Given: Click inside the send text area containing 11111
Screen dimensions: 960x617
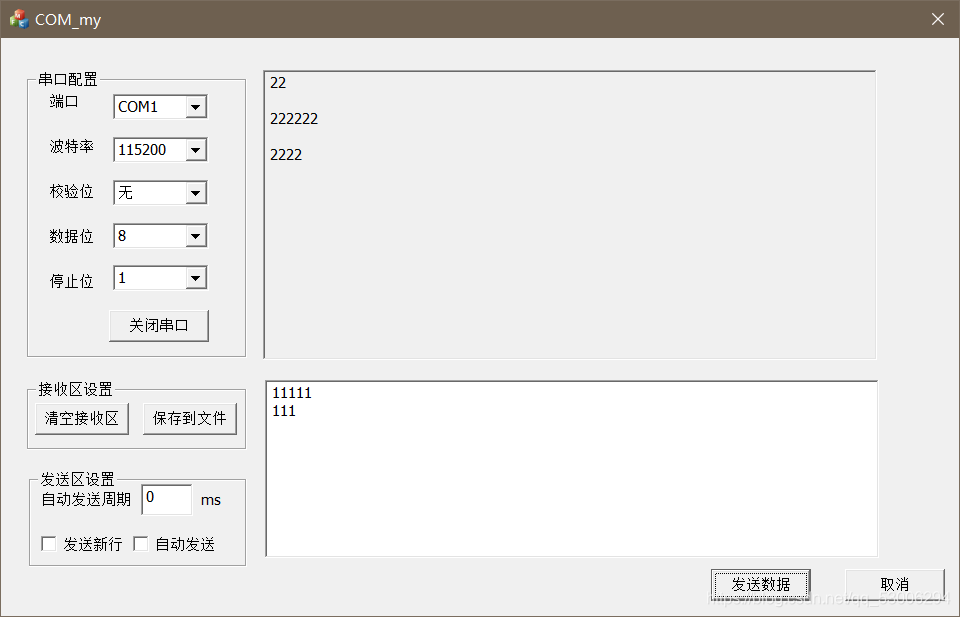Looking at the screenshot, I should coord(572,469).
